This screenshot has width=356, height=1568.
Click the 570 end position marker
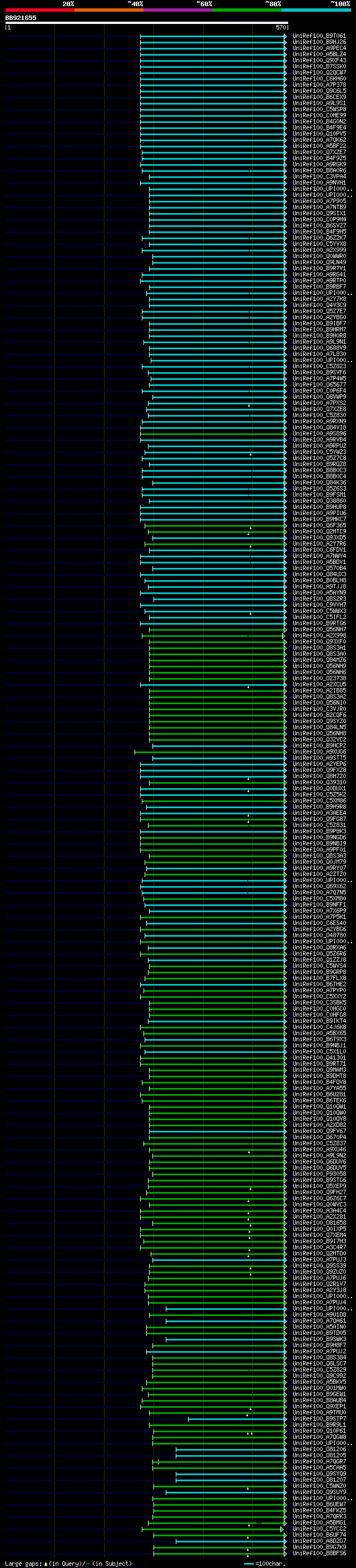point(280,27)
